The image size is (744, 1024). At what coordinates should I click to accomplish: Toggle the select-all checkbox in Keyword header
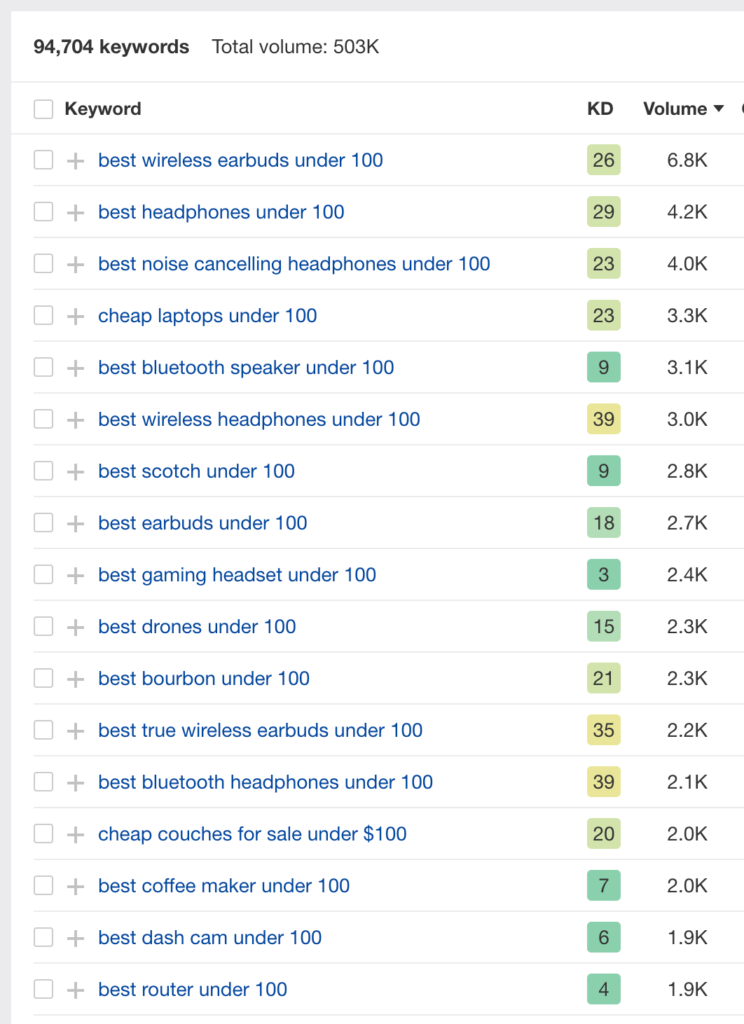[x=43, y=109]
